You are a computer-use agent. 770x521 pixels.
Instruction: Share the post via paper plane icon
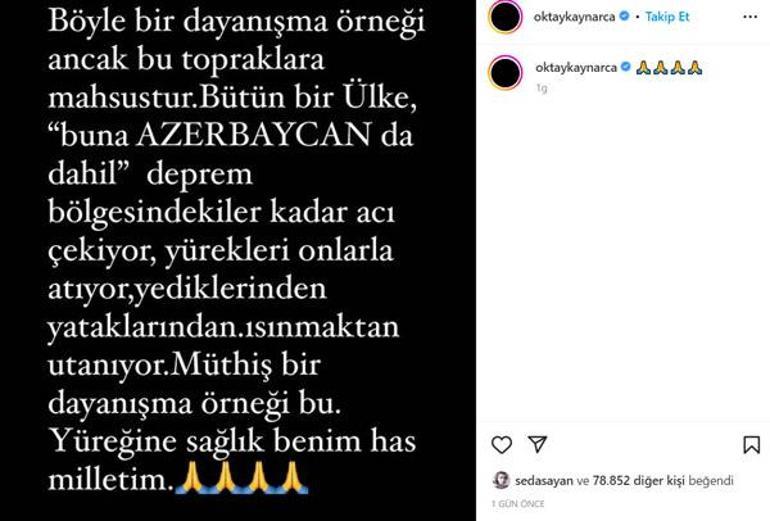point(537,444)
